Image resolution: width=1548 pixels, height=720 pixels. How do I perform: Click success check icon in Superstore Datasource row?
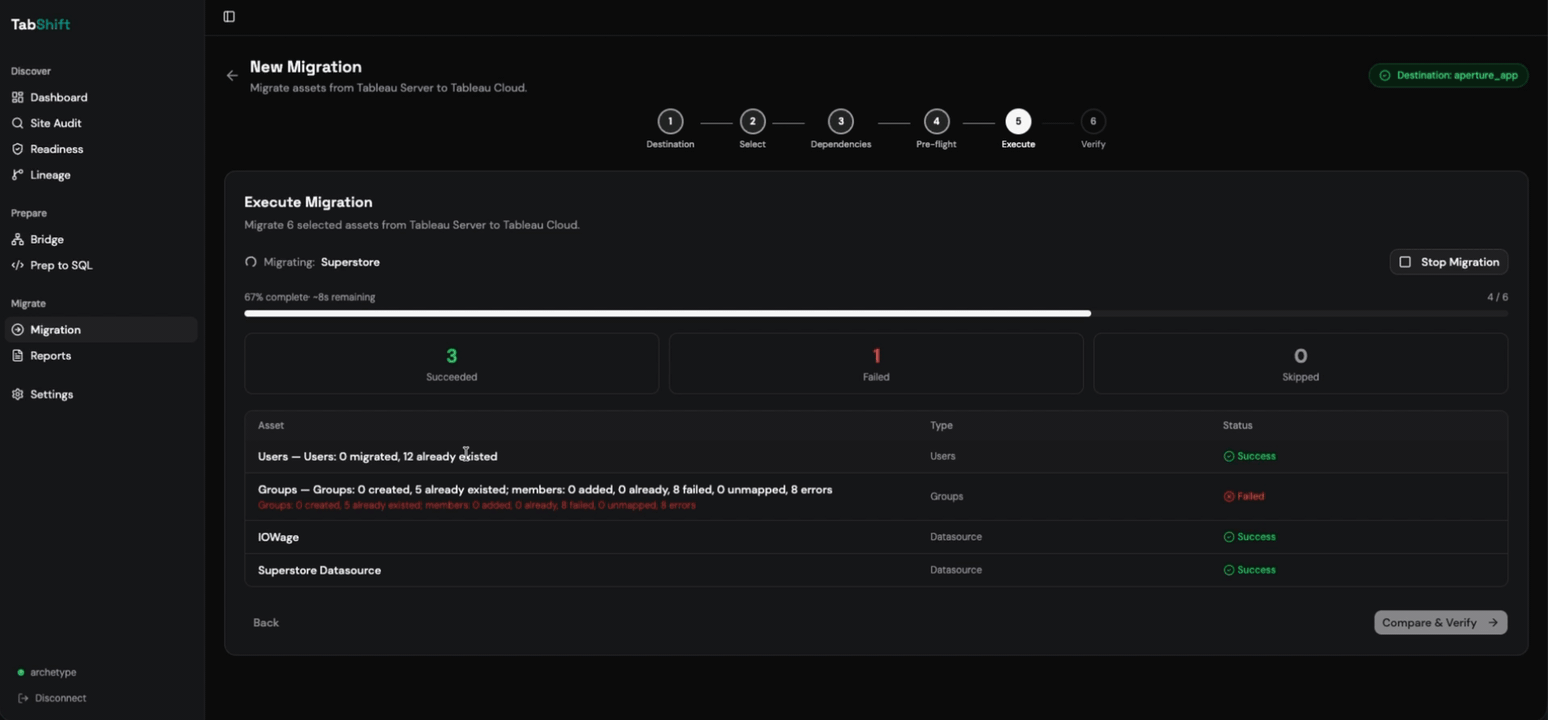(x=1229, y=570)
